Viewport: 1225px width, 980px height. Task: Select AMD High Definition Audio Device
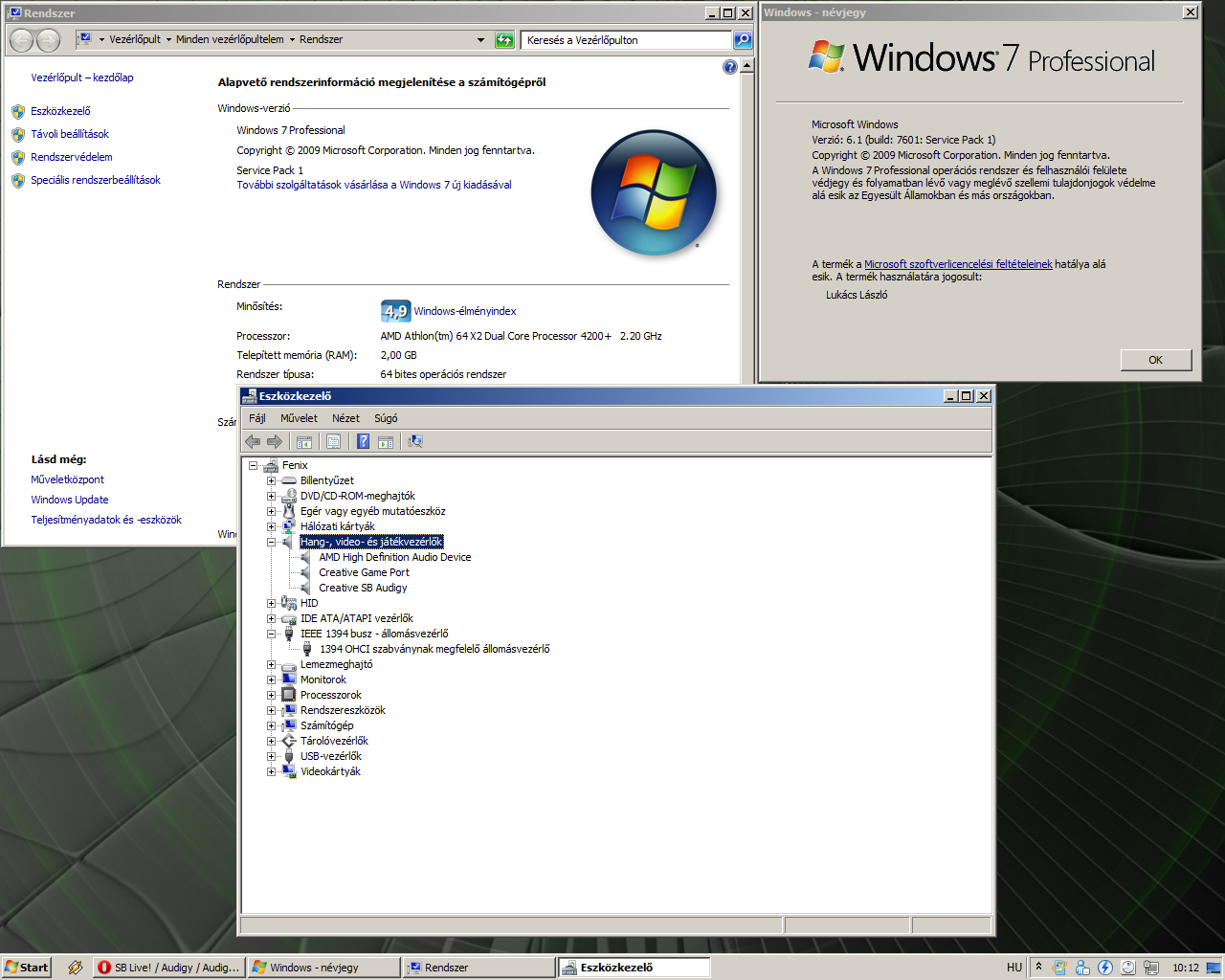(x=394, y=557)
